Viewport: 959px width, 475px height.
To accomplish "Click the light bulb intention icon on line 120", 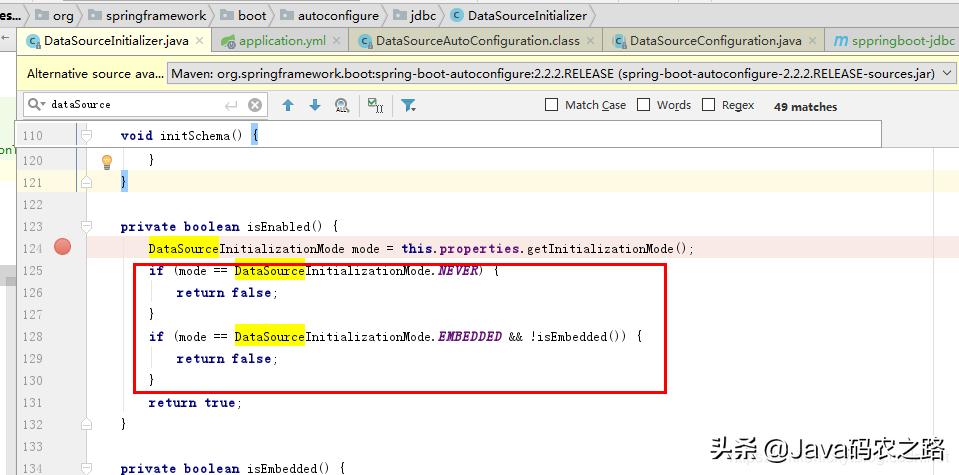I will click(x=107, y=162).
